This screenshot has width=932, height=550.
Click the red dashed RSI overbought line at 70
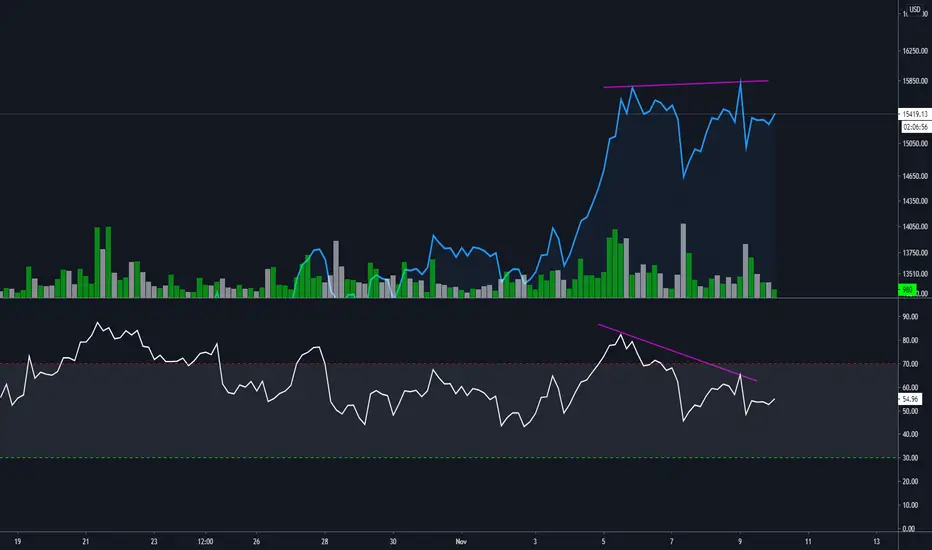tap(449, 363)
